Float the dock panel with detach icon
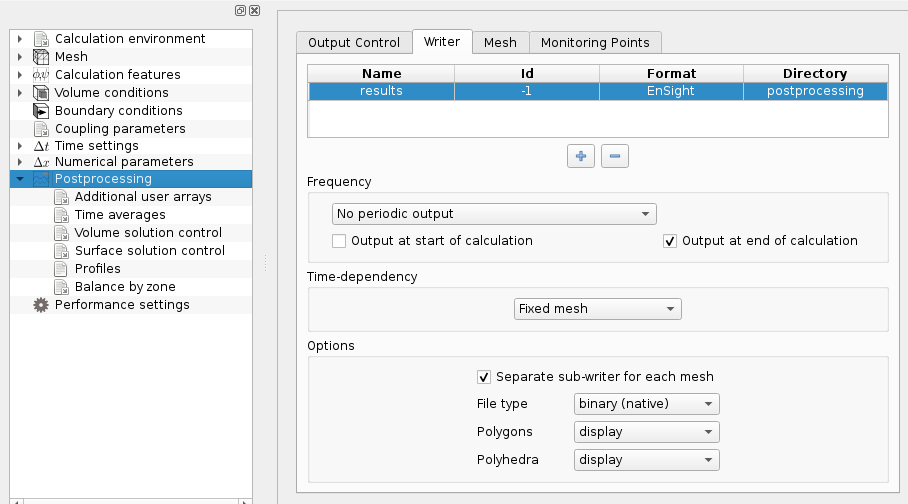Viewport: 908px width, 504px height. point(240,10)
